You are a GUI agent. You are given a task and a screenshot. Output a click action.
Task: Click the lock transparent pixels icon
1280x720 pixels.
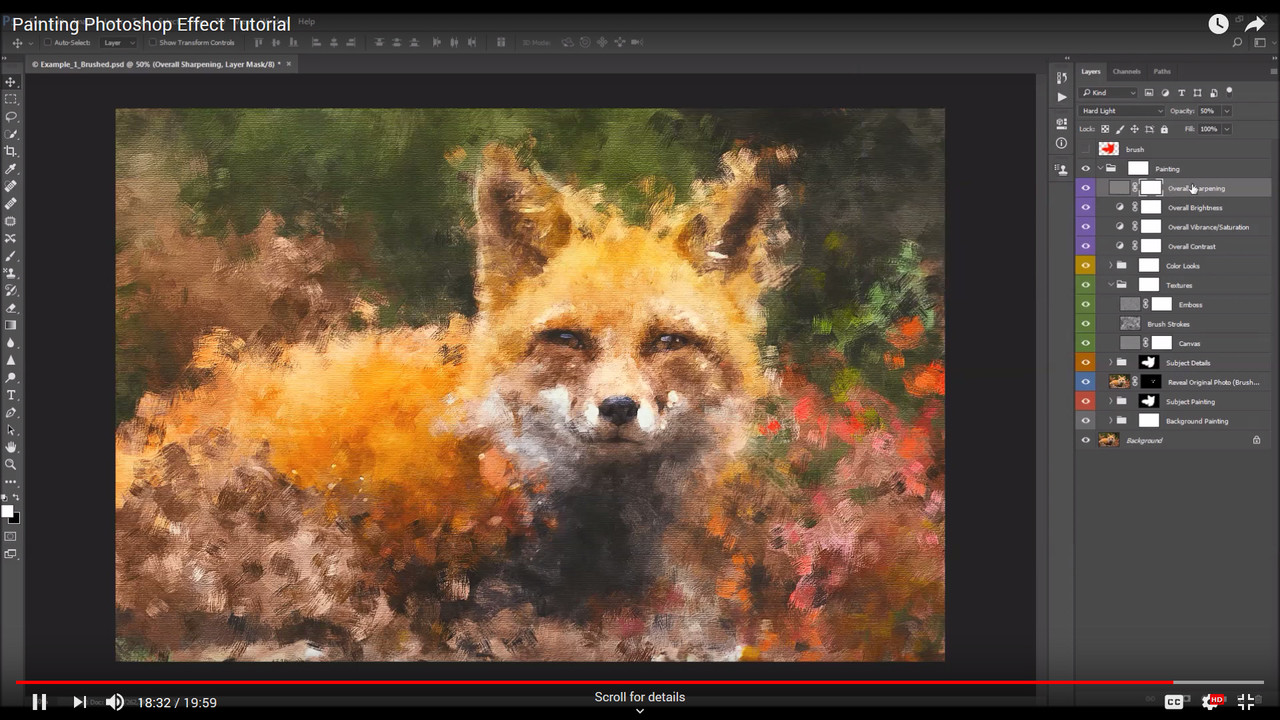click(1104, 129)
